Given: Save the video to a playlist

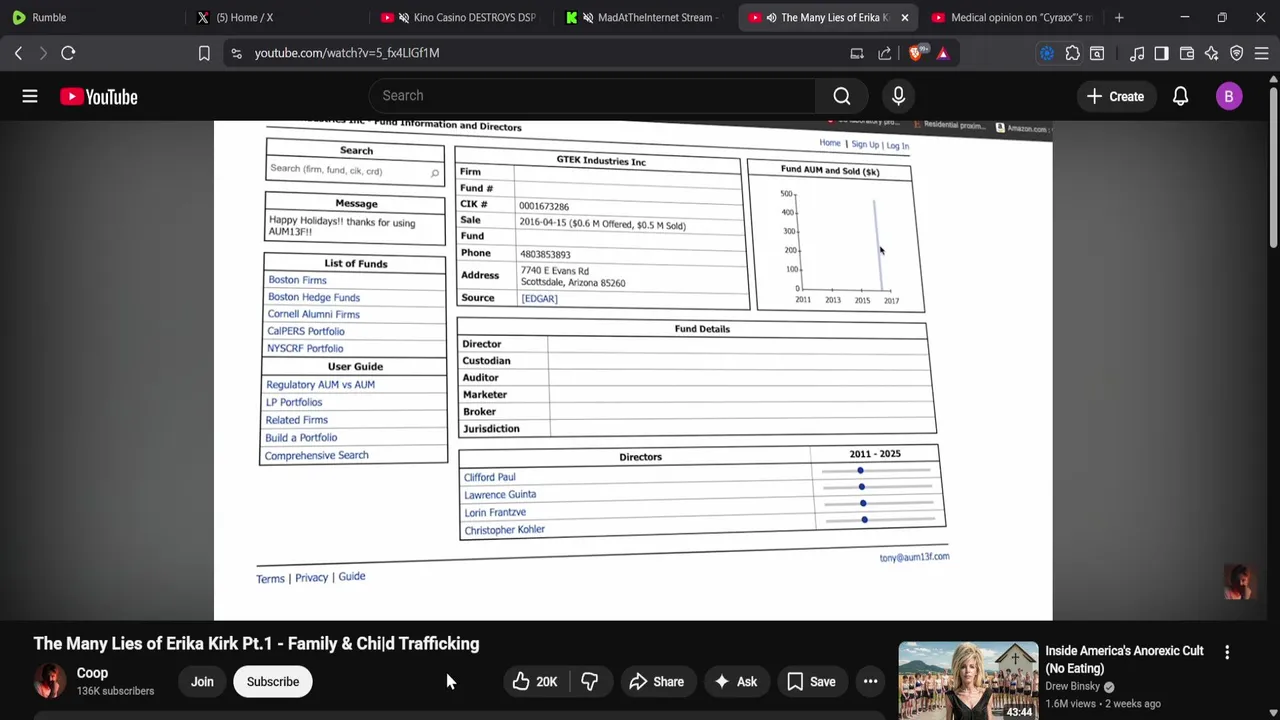Looking at the screenshot, I should (x=811, y=682).
